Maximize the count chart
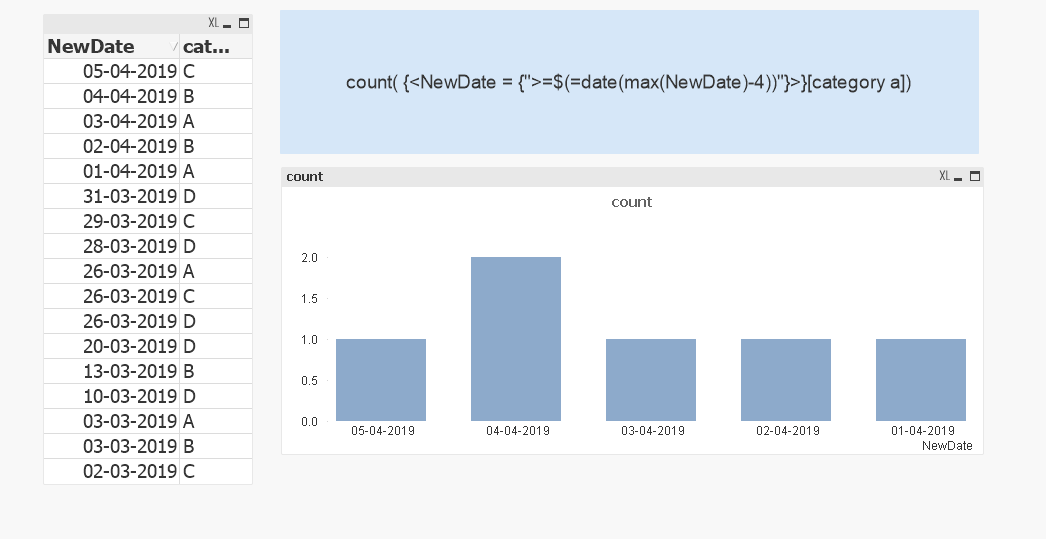Image resolution: width=1046 pixels, height=539 pixels. point(975,176)
